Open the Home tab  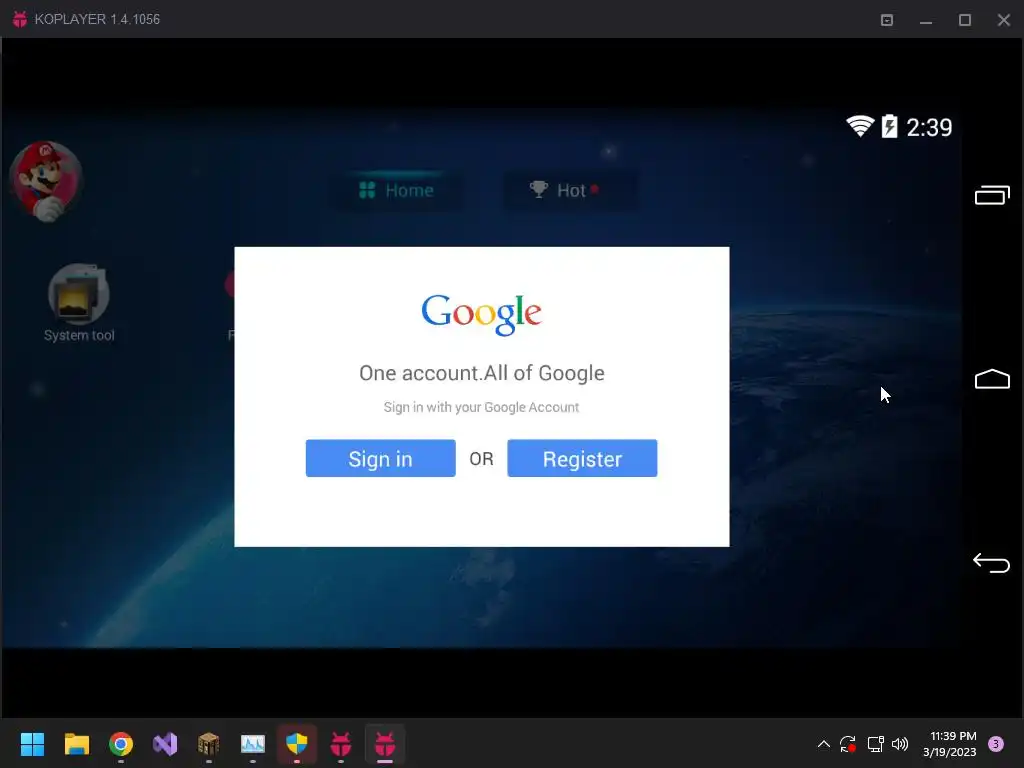point(396,190)
